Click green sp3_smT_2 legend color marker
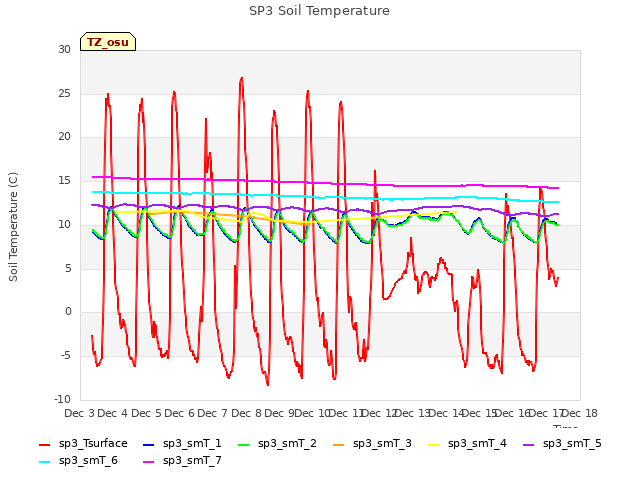The width and height of the screenshot is (640, 480). point(244,444)
